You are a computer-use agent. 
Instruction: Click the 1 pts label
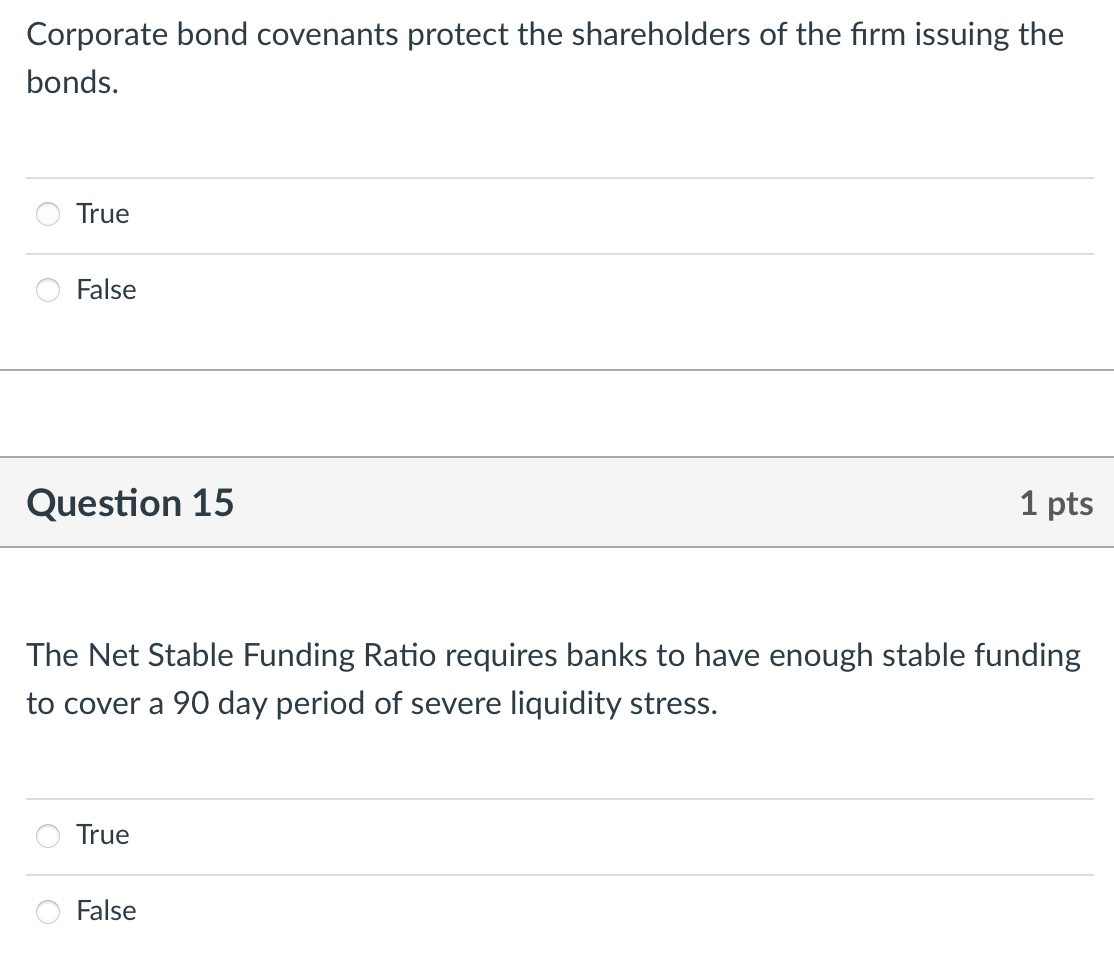click(x=1057, y=503)
